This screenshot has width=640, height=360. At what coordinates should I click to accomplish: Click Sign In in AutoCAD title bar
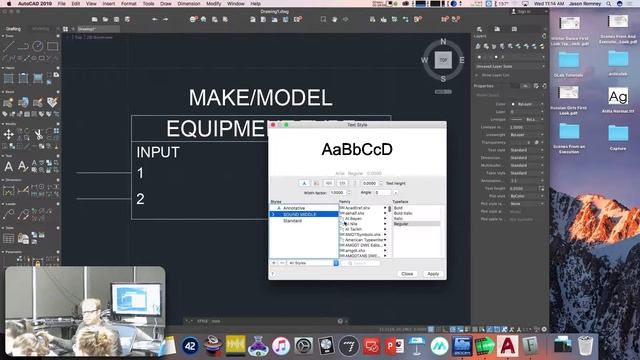click(521, 12)
